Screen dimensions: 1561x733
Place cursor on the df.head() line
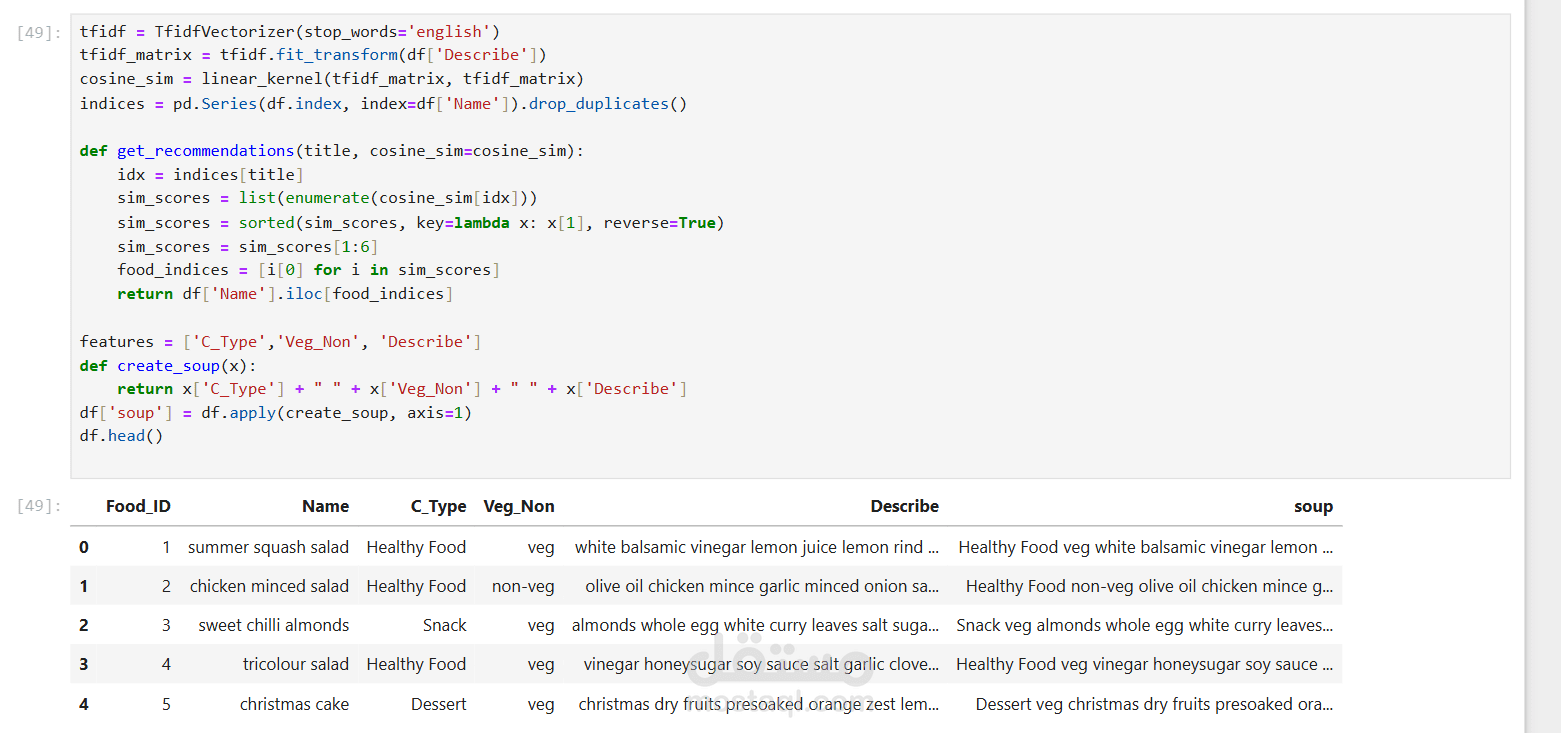[x=121, y=436]
